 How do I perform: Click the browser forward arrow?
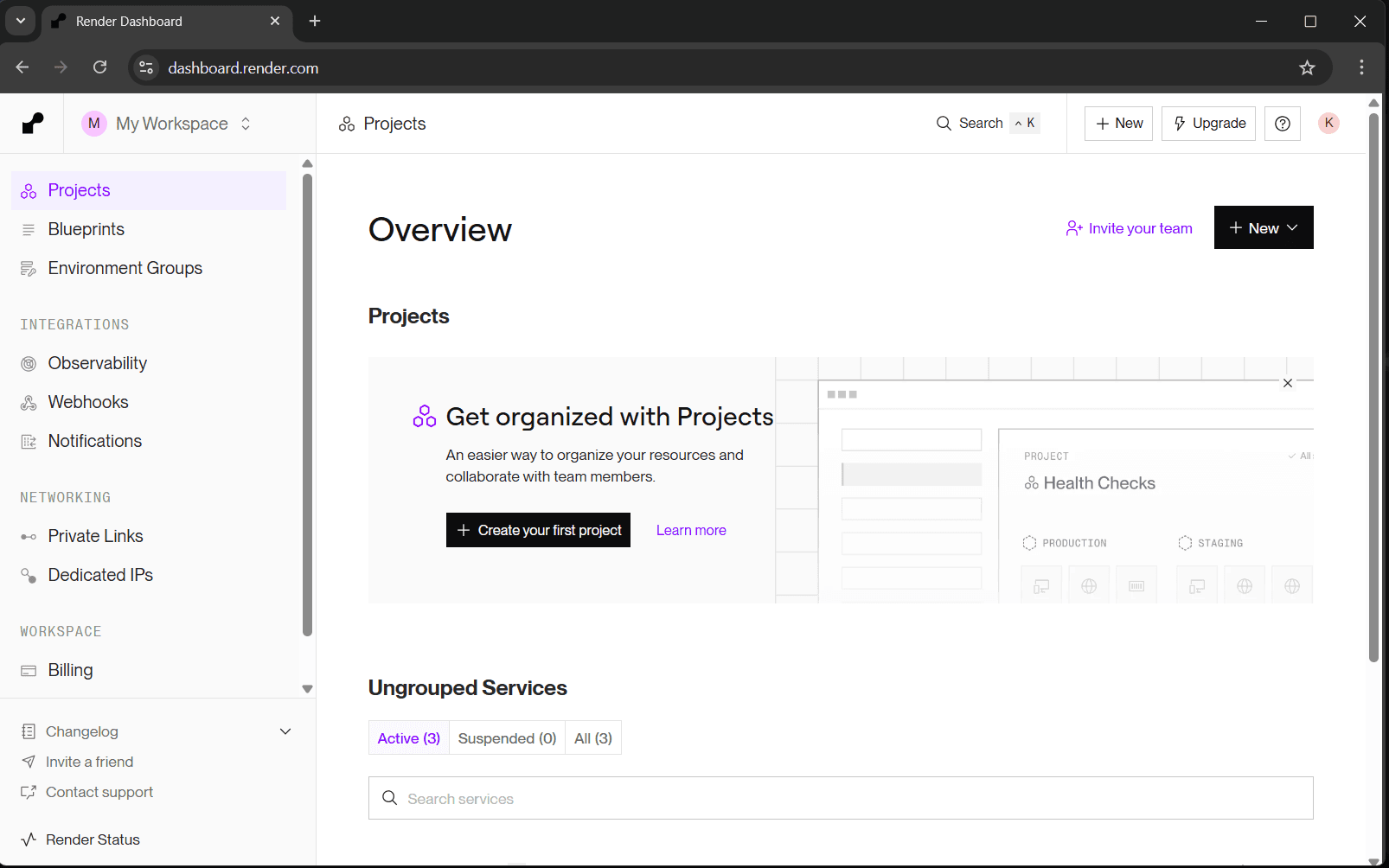tap(61, 67)
